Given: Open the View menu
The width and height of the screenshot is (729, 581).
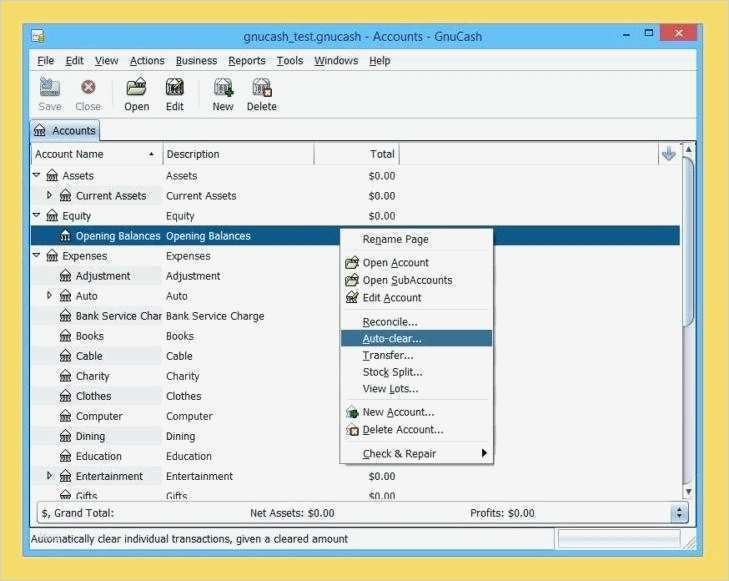Looking at the screenshot, I should [106, 61].
